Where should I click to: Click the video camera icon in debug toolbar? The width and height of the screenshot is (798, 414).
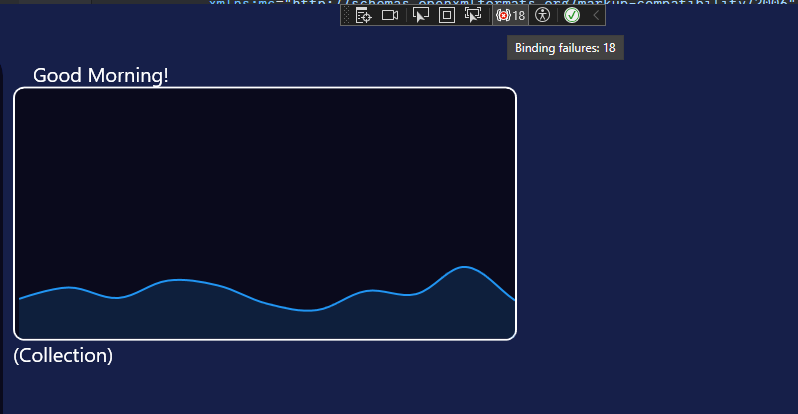point(390,15)
